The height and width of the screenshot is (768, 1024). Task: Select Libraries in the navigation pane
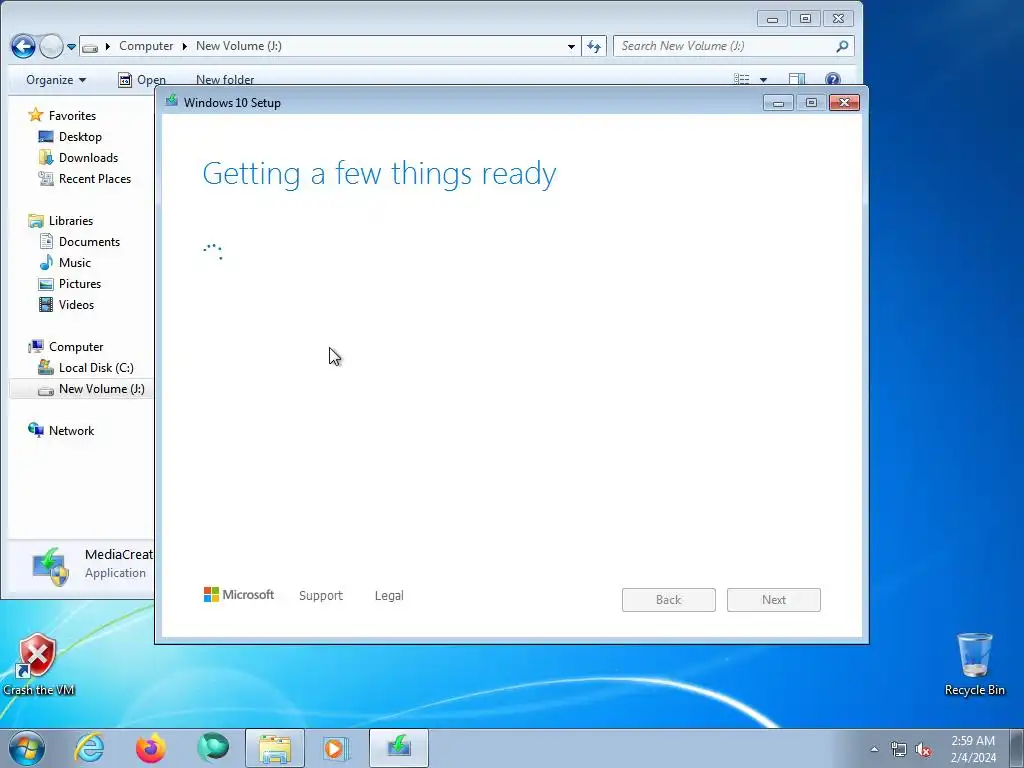(71, 221)
